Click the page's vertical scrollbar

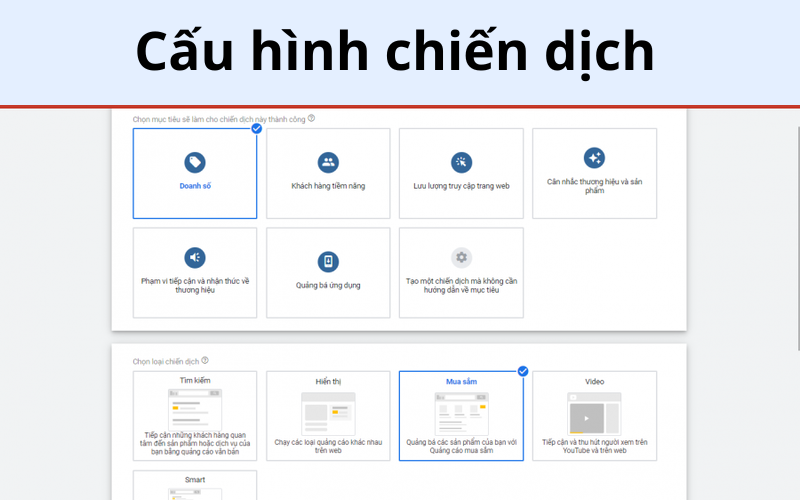(797, 240)
